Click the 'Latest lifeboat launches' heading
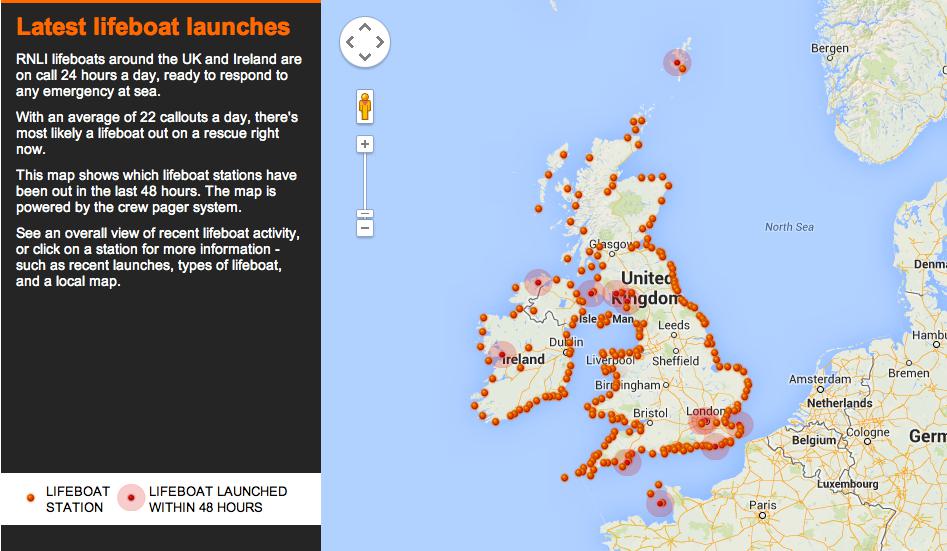The image size is (947, 551). 154,27
